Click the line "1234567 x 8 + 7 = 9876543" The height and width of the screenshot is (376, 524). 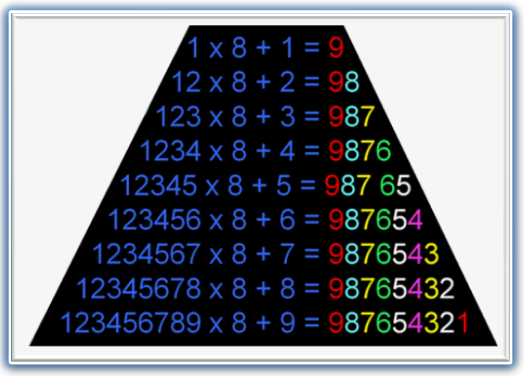coord(266,254)
